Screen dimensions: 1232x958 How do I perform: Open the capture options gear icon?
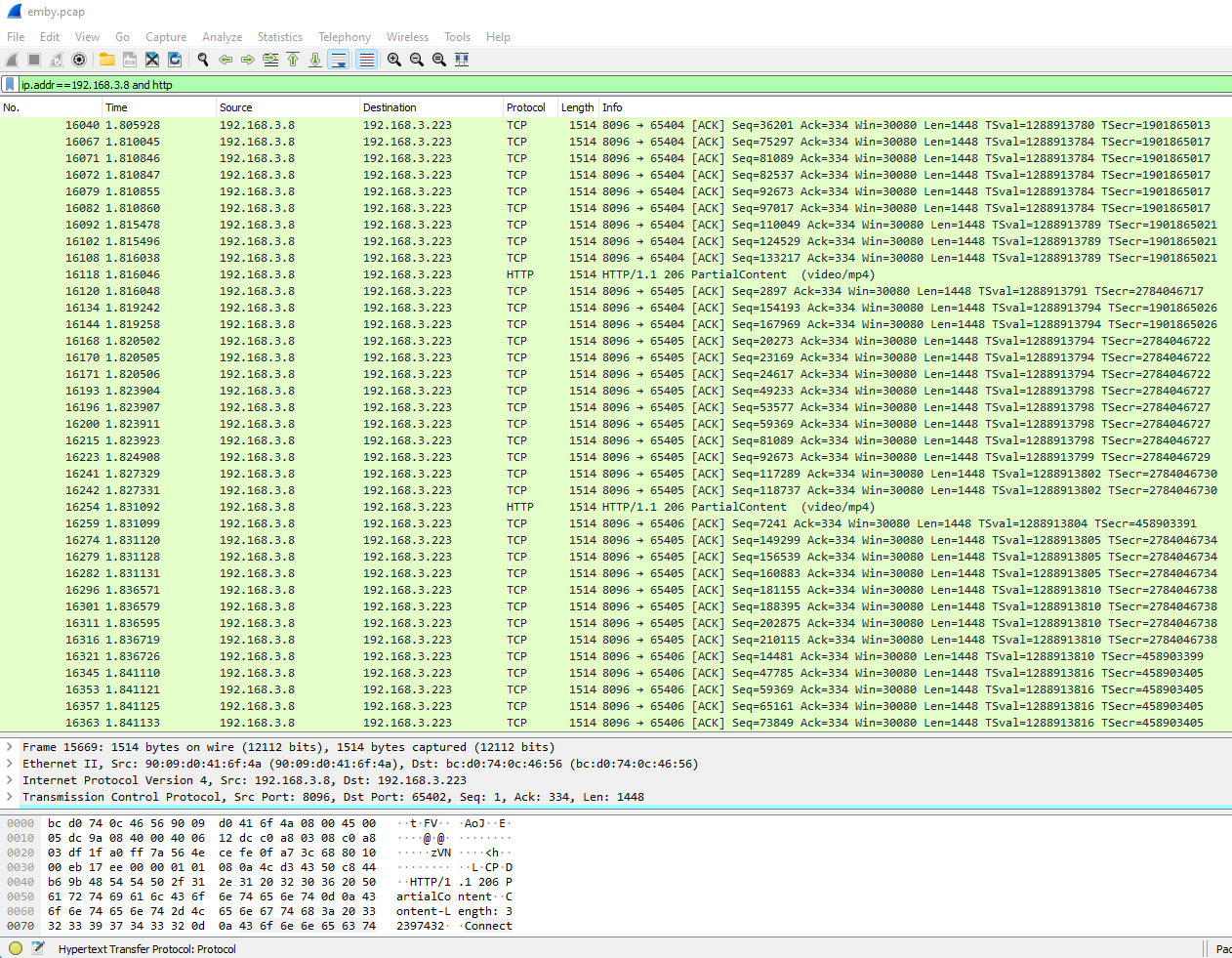[x=79, y=60]
